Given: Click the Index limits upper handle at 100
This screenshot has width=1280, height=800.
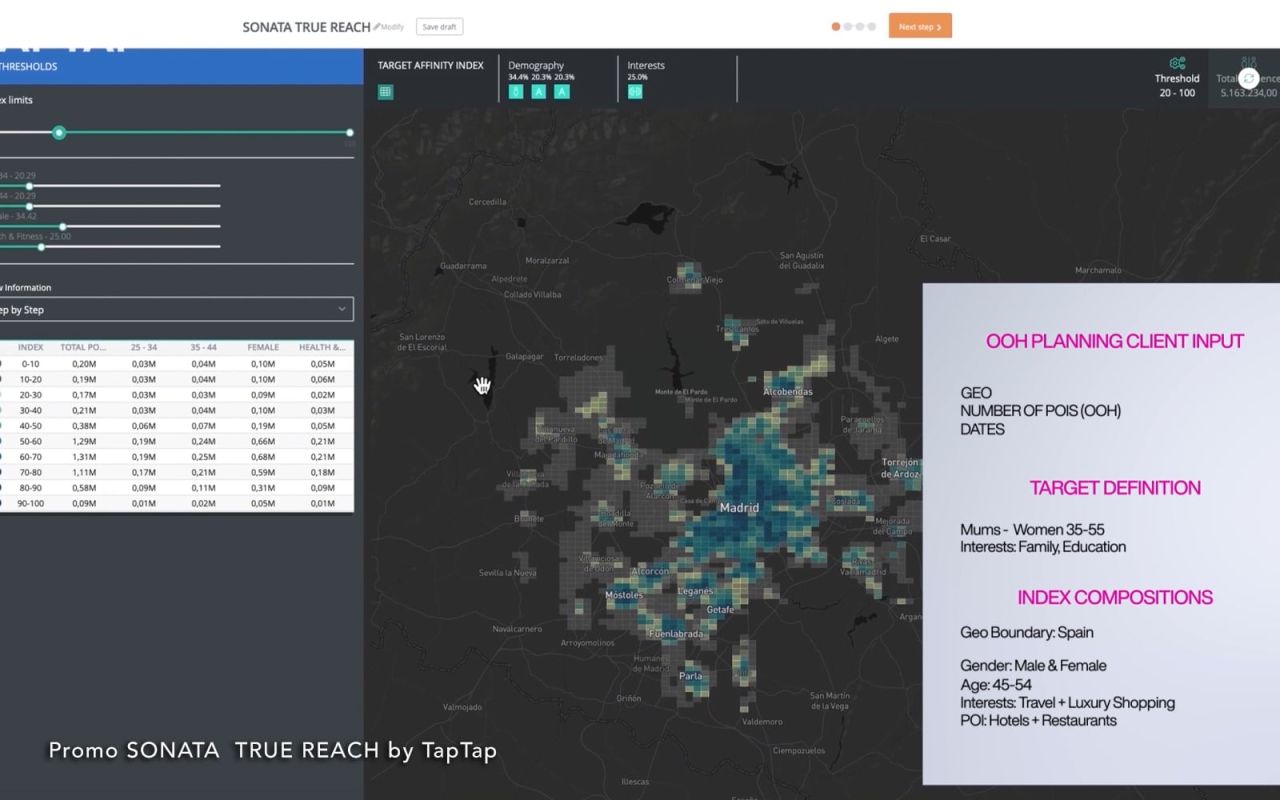Looking at the screenshot, I should coord(350,132).
